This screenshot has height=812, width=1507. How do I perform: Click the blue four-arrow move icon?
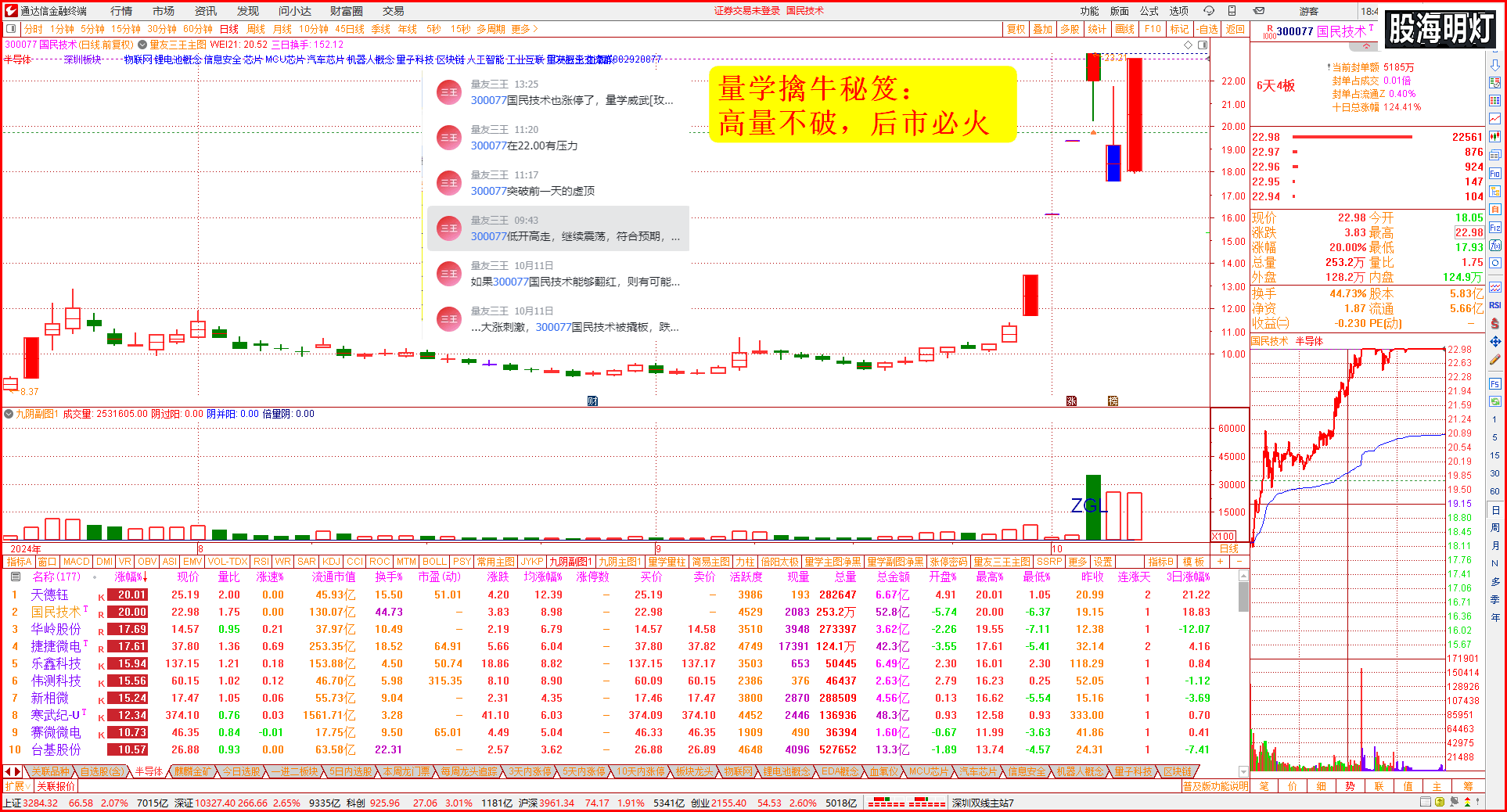(1495, 342)
